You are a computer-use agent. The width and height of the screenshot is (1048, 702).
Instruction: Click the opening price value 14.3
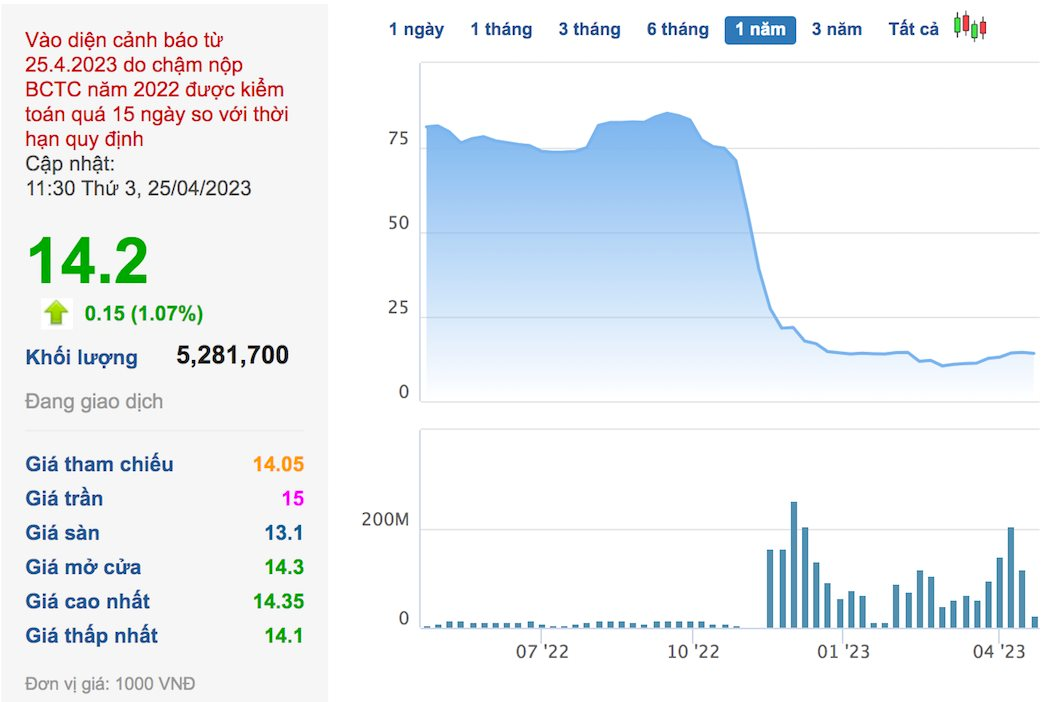tap(284, 567)
